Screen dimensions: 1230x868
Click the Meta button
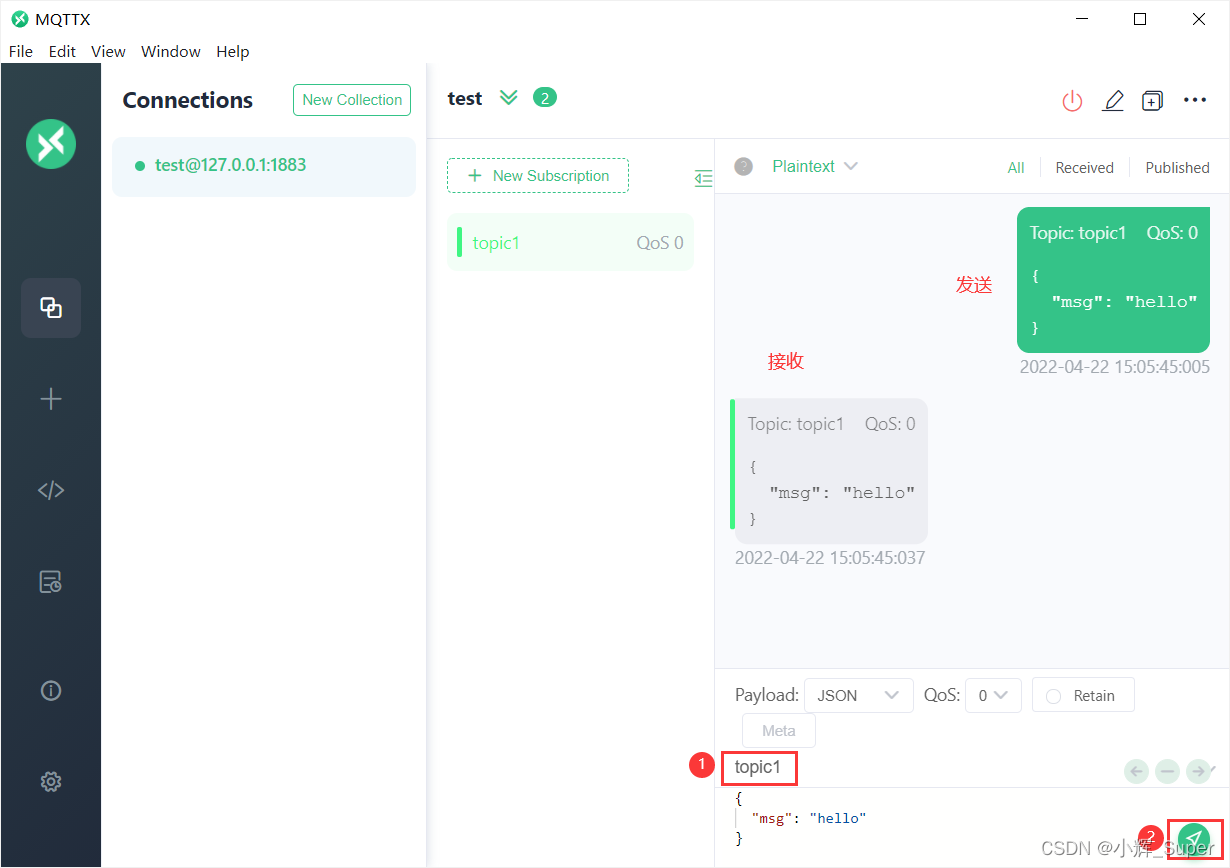[779, 731]
